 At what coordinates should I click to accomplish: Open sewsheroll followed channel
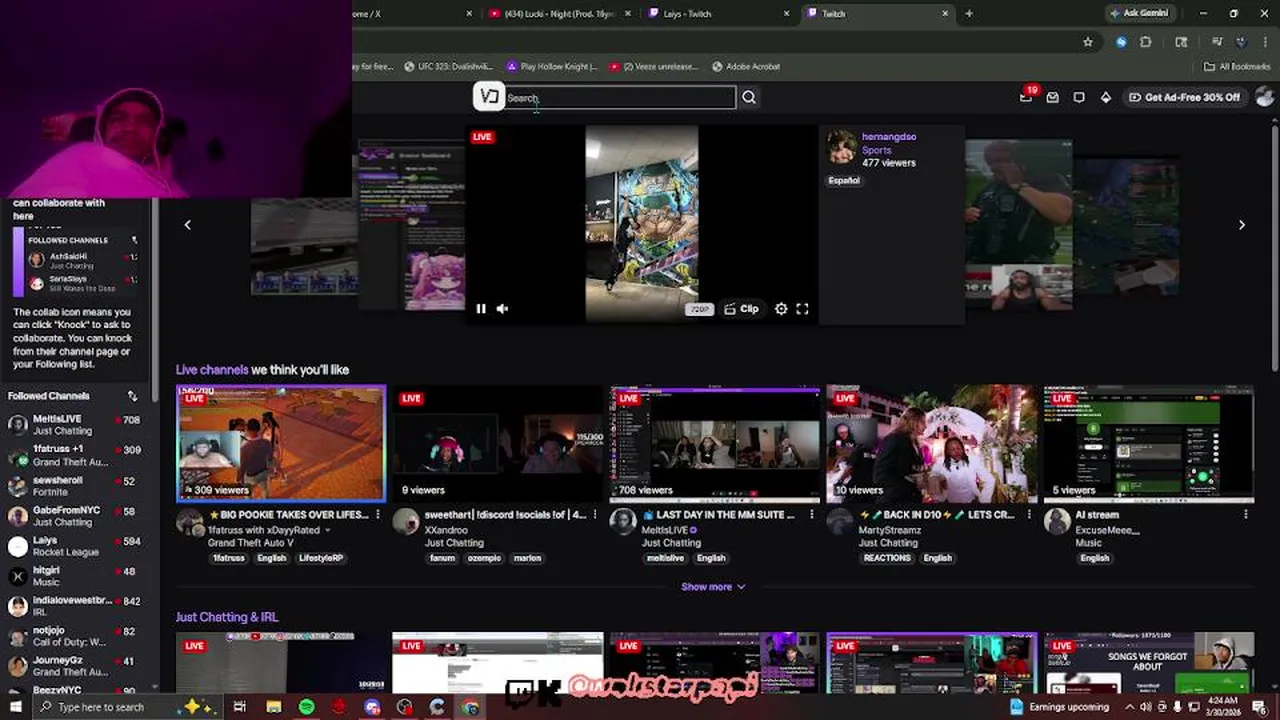click(75, 486)
